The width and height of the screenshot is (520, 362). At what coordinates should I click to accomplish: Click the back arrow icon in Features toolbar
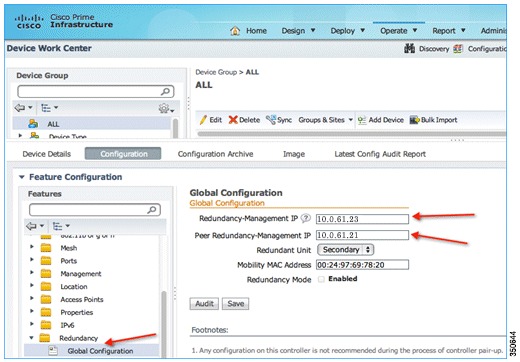(32, 226)
